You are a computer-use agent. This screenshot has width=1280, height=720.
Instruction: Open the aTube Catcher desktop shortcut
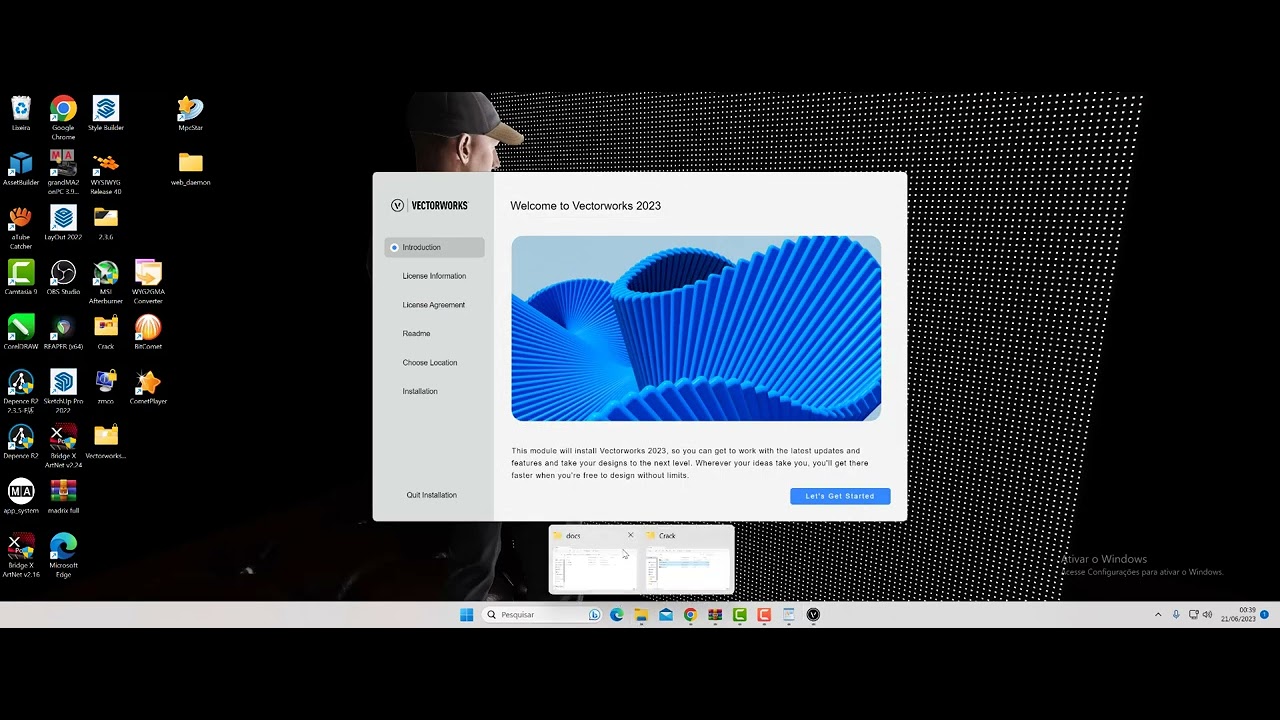pos(21,226)
